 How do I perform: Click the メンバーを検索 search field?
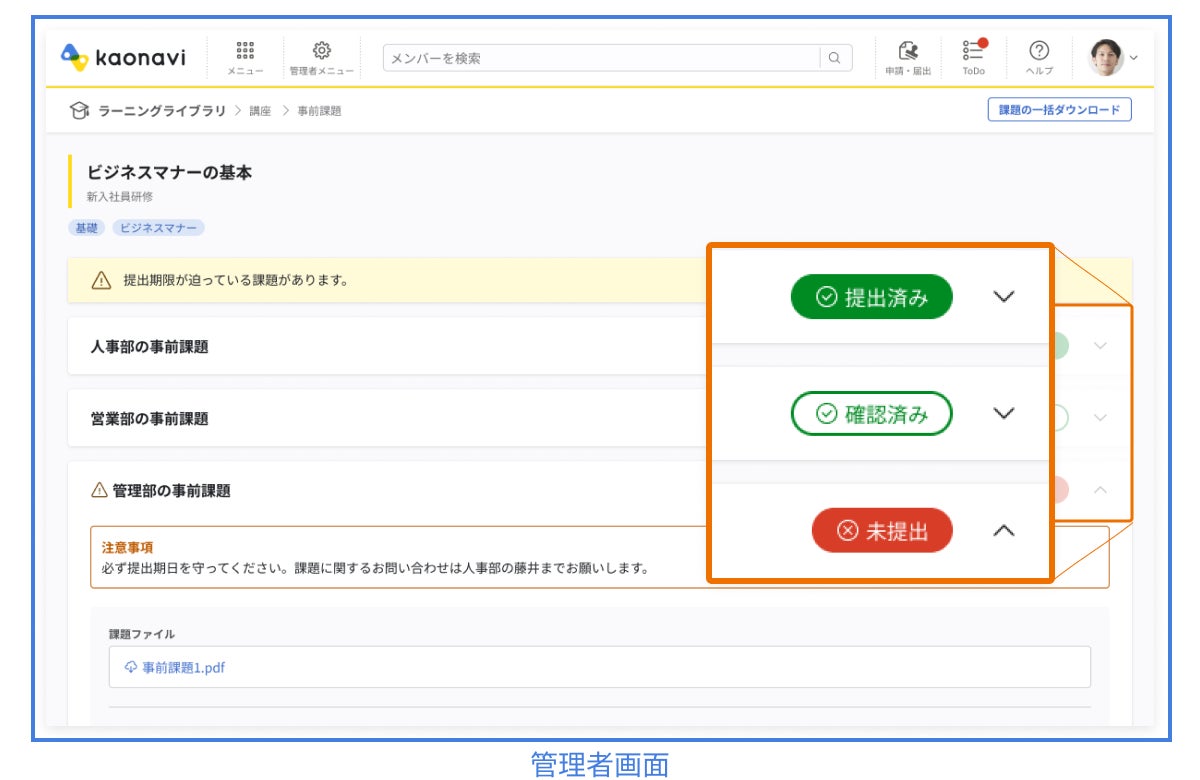pos(602,58)
